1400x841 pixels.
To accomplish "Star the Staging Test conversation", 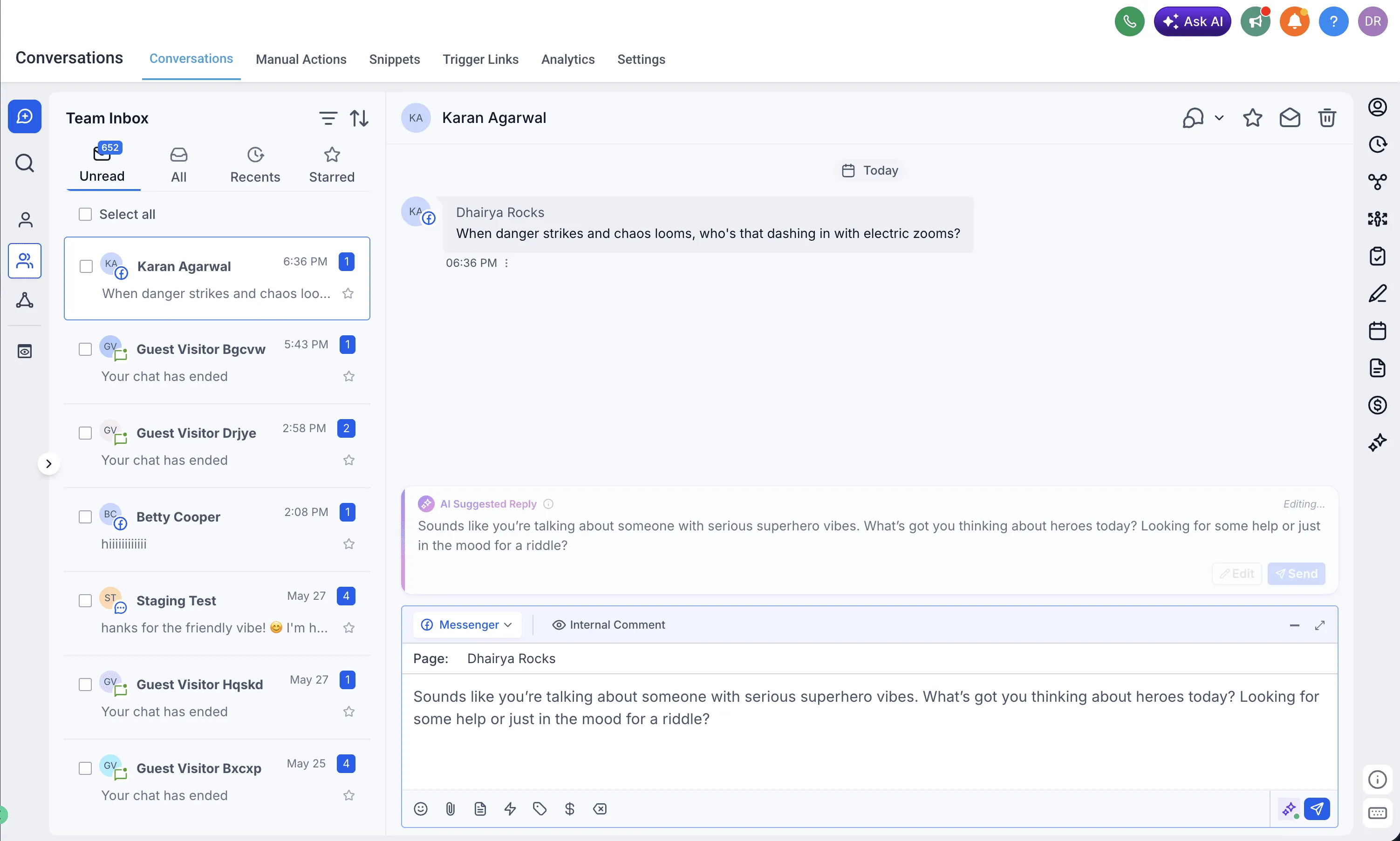I will pos(349,628).
